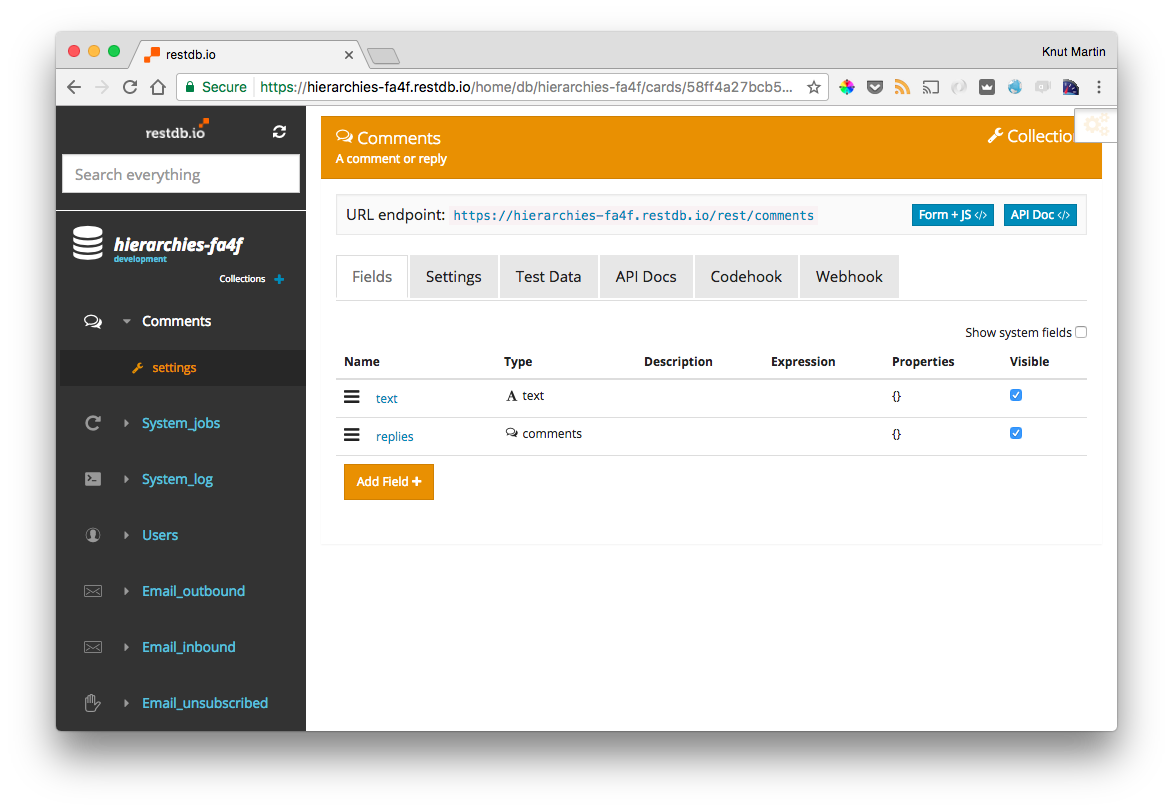Open the Email_inbound collection
This screenshot has height=811, width=1173.
pos(189,647)
